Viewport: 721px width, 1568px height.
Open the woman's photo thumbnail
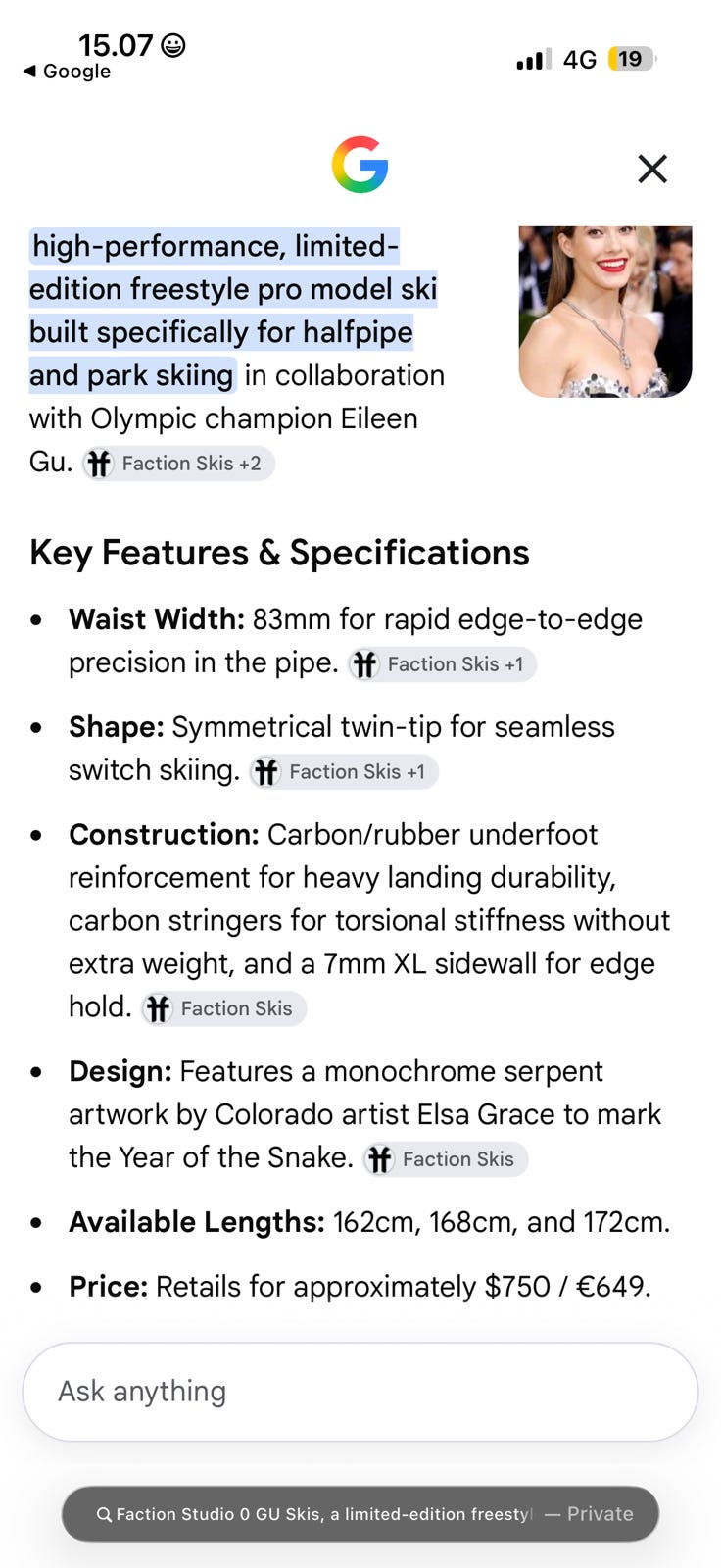(x=605, y=312)
